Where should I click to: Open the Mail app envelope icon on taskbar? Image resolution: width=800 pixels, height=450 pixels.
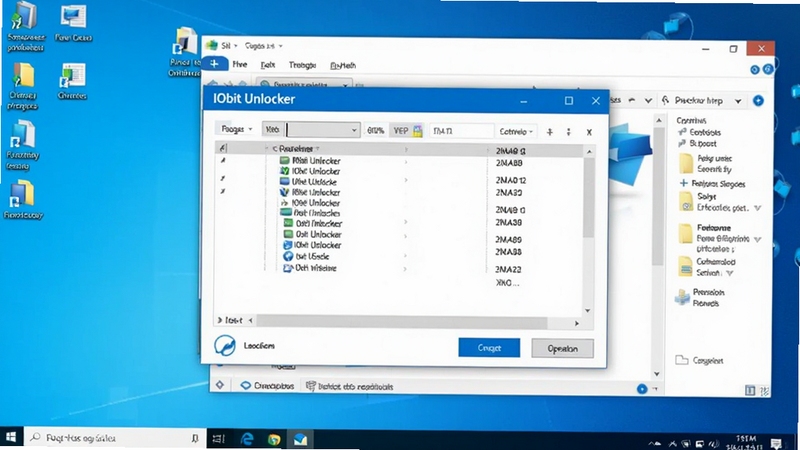(300, 439)
